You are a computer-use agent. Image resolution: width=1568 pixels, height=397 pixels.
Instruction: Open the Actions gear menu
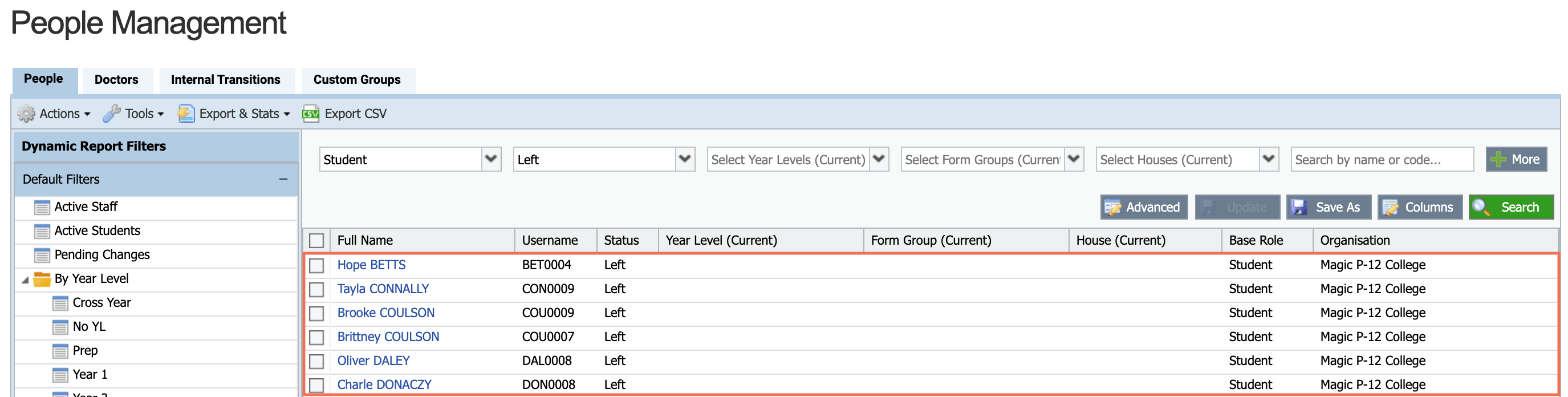coord(54,114)
